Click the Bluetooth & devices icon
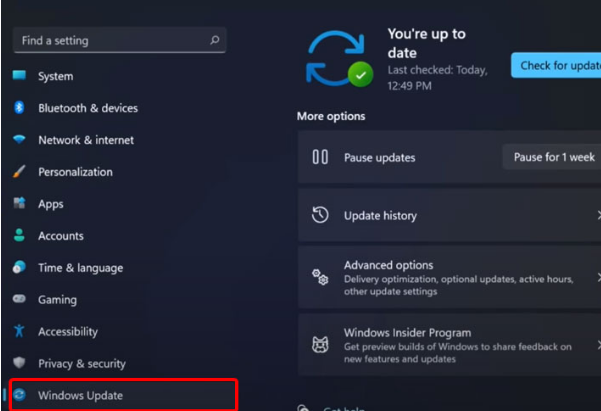 pyautogui.click(x=19, y=108)
